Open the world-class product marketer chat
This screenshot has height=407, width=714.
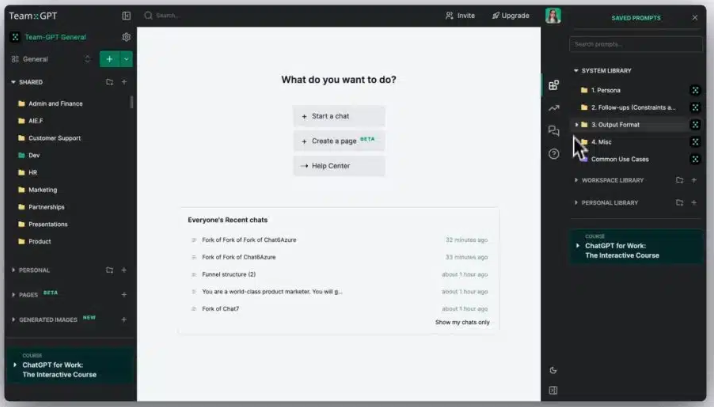click(x=272, y=292)
